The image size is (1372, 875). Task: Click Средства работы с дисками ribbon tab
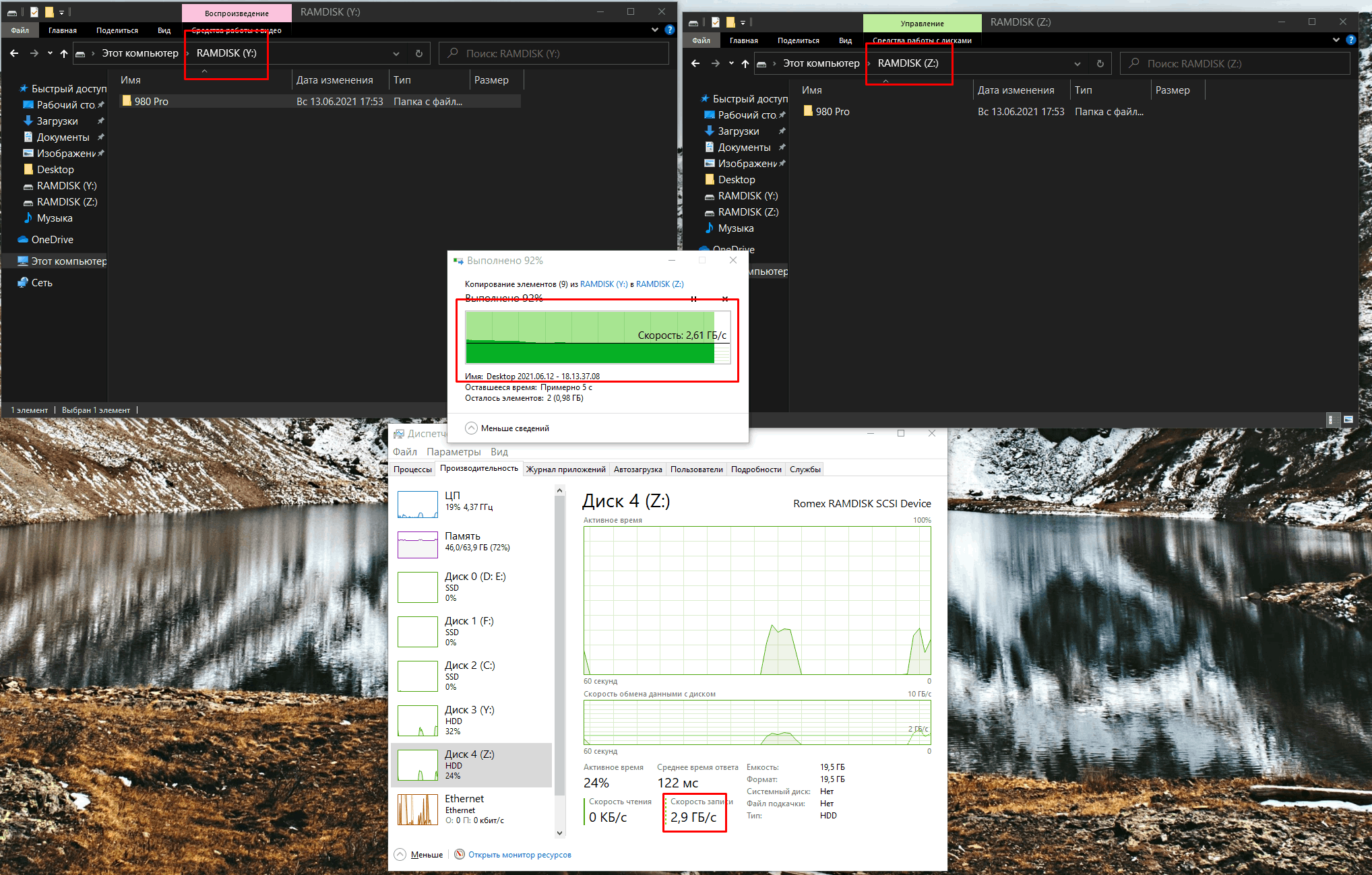[x=922, y=40]
